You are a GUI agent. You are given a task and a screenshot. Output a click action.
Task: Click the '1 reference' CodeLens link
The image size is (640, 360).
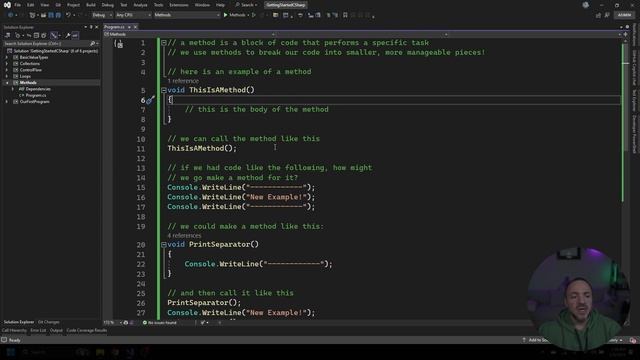click(x=183, y=81)
